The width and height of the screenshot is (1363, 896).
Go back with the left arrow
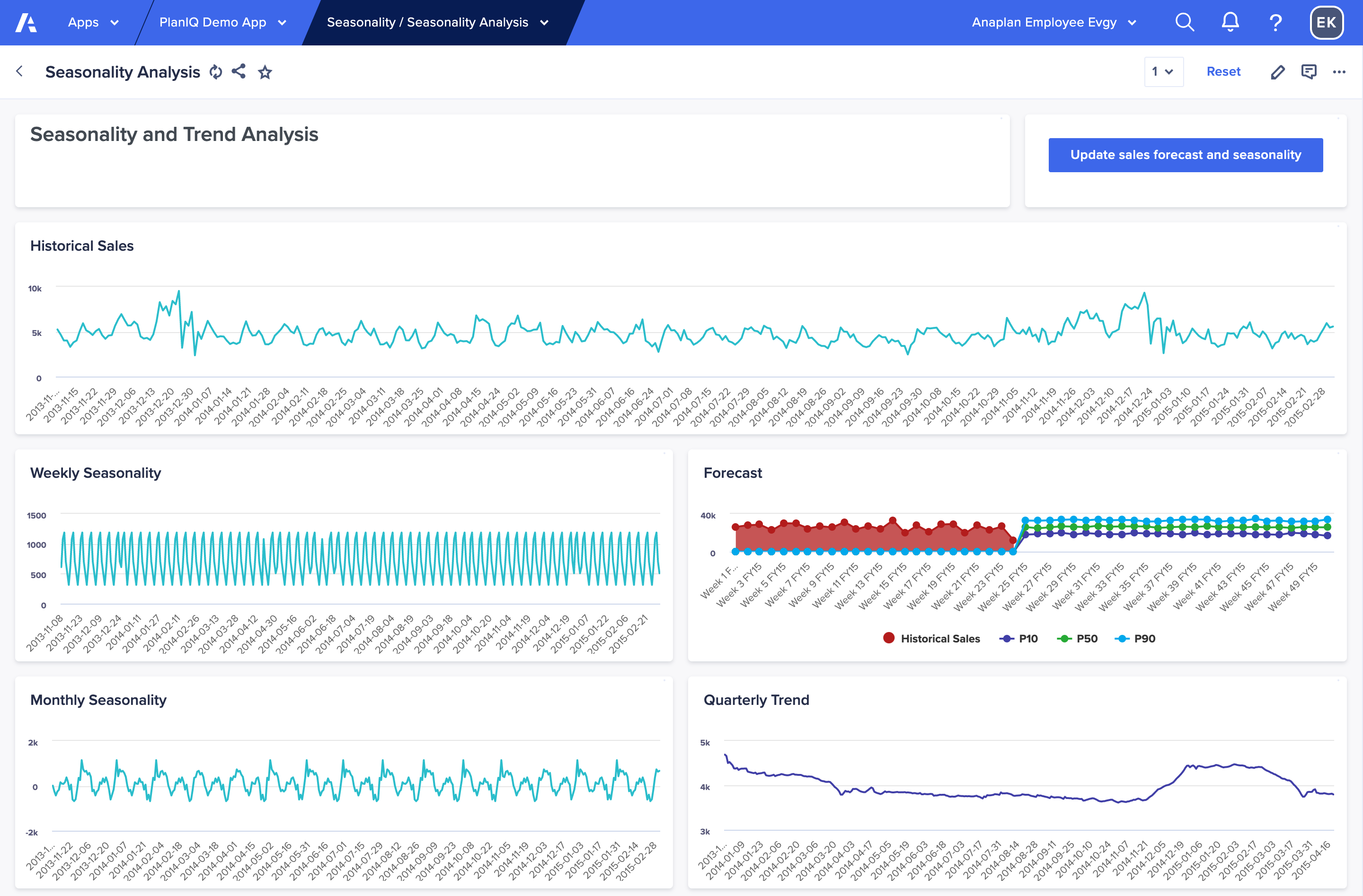coord(19,71)
